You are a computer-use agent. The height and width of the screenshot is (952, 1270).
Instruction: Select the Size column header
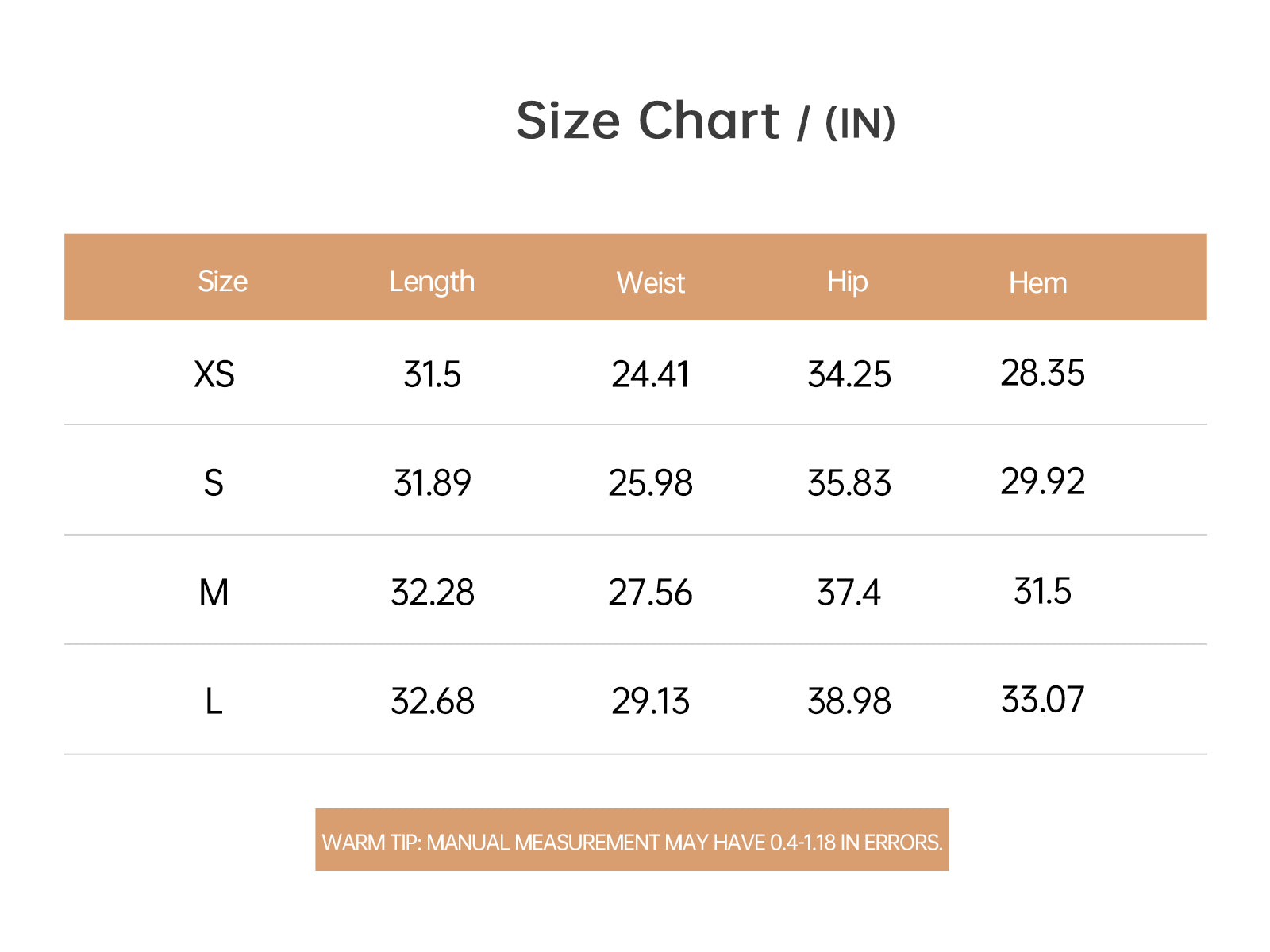(222, 282)
